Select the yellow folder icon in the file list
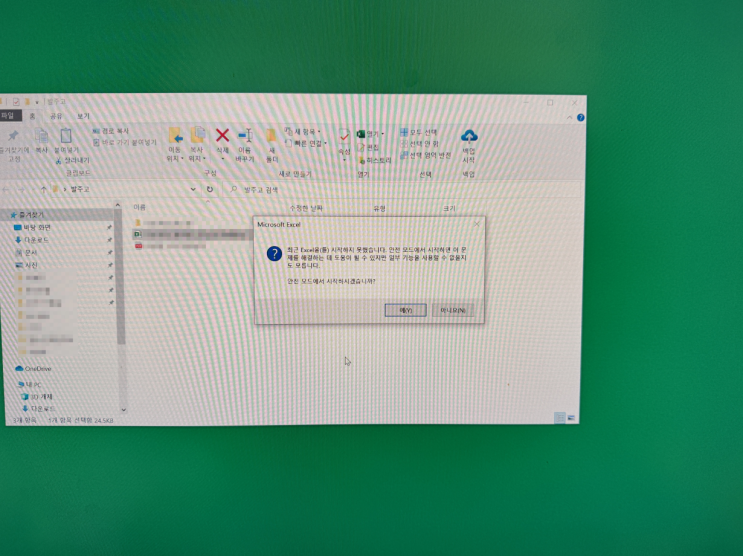This screenshot has height=556, width=743. coord(138,222)
